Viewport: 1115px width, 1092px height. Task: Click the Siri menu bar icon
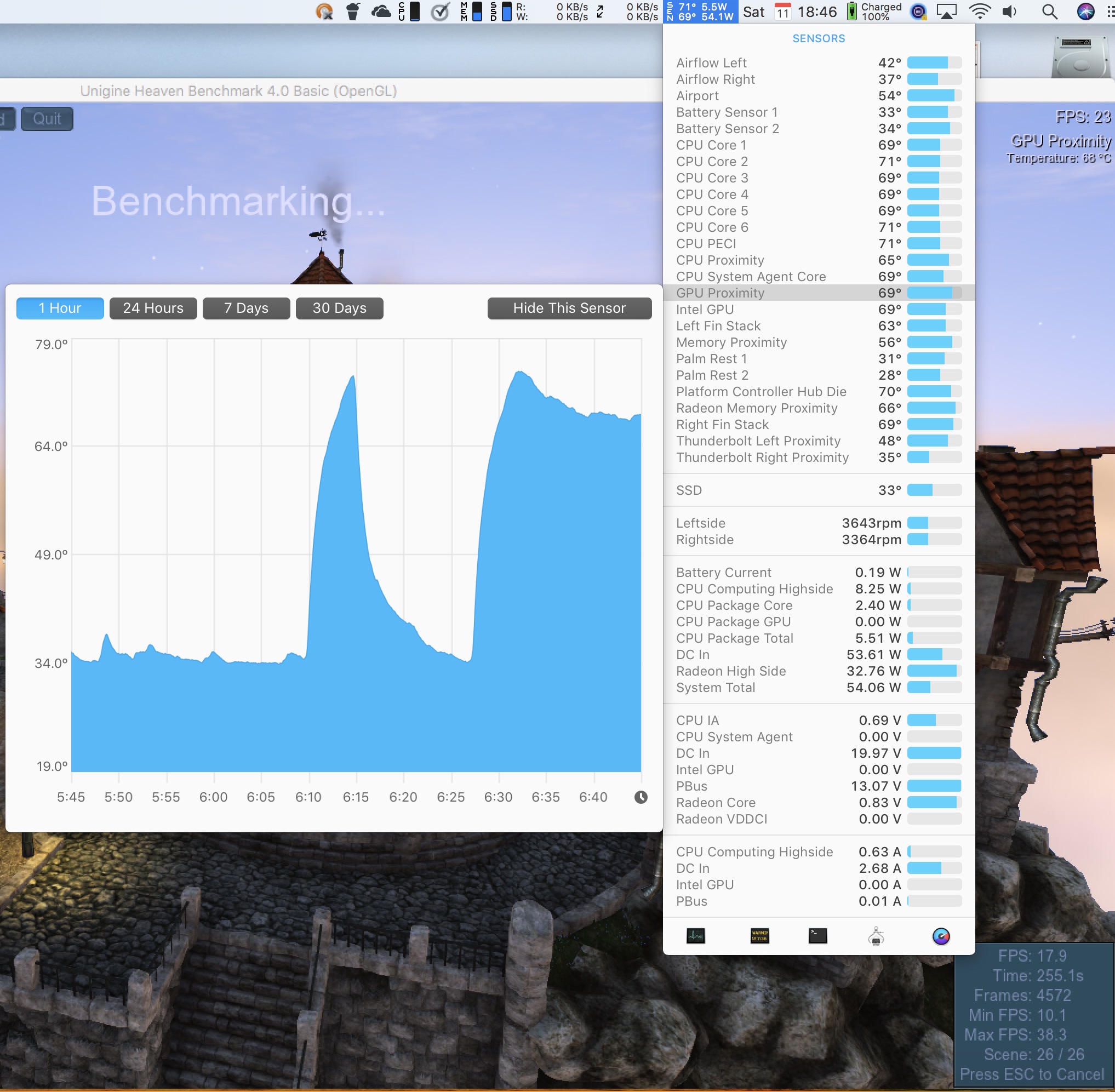(x=1085, y=12)
